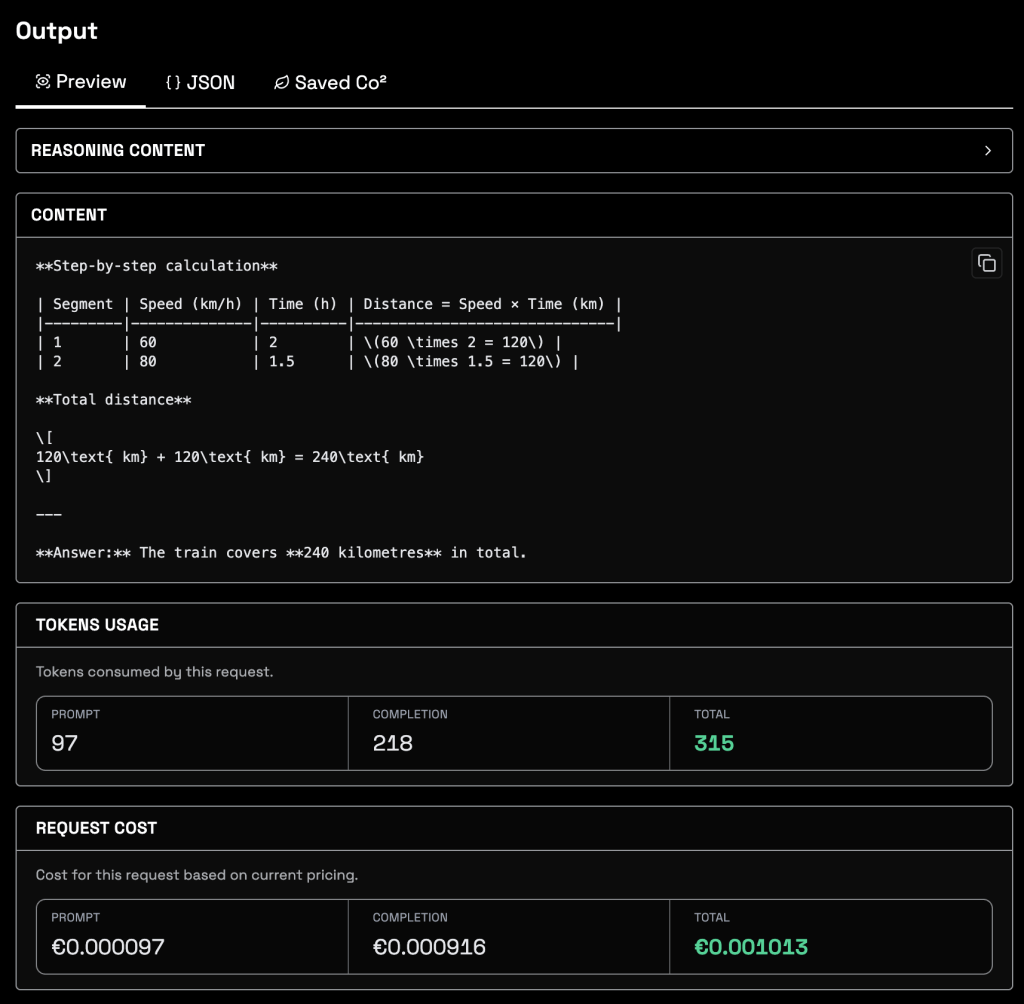Open the Saved Co² tab label
1024x1004 pixels.
pyautogui.click(x=340, y=83)
